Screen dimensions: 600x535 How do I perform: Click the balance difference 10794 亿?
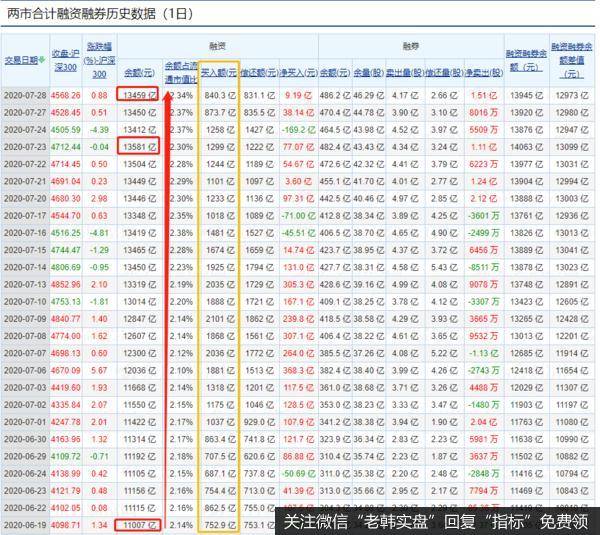[x=572, y=474]
